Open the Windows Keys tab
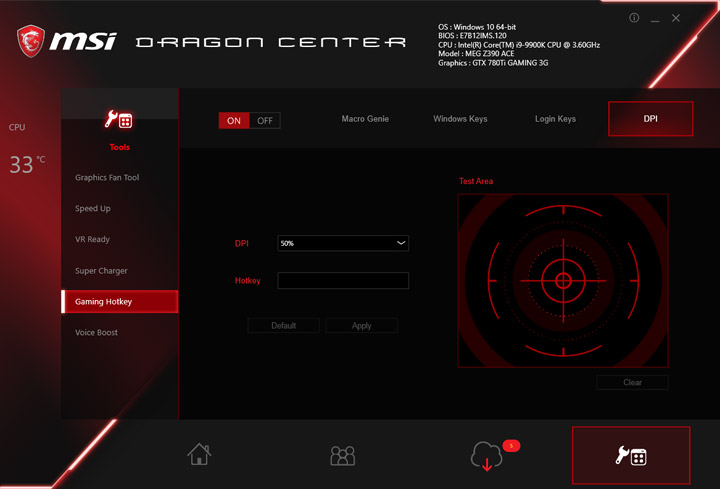The width and height of the screenshot is (720, 489). [460, 119]
